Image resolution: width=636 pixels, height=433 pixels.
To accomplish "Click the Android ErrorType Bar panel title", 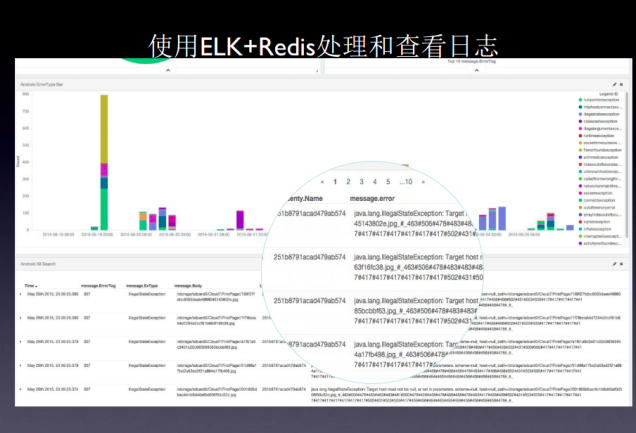I will [42, 85].
